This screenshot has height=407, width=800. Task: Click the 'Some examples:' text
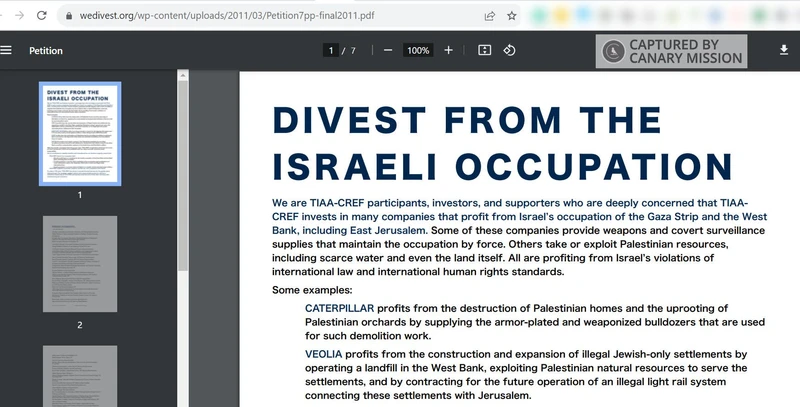coord(312,290)
